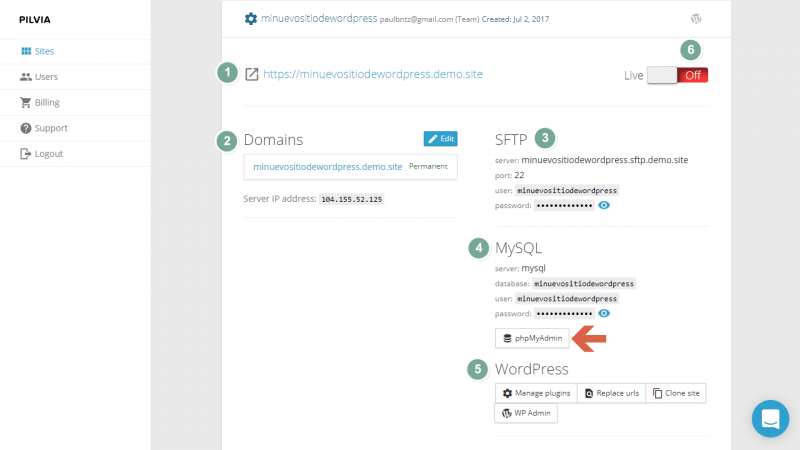Open phpMyAdmin
The height and width of the screenshot is (450, 800).
[532, 338]
